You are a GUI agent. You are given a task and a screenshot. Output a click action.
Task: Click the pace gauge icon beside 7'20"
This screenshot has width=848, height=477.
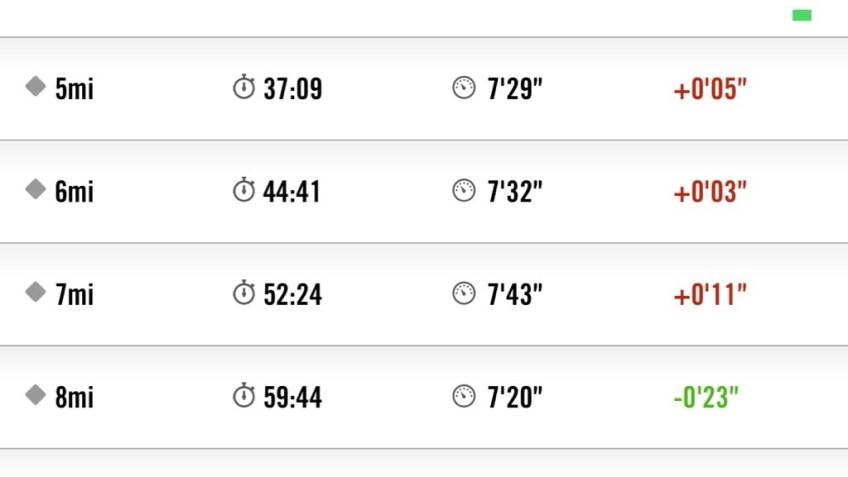point(464,396)
